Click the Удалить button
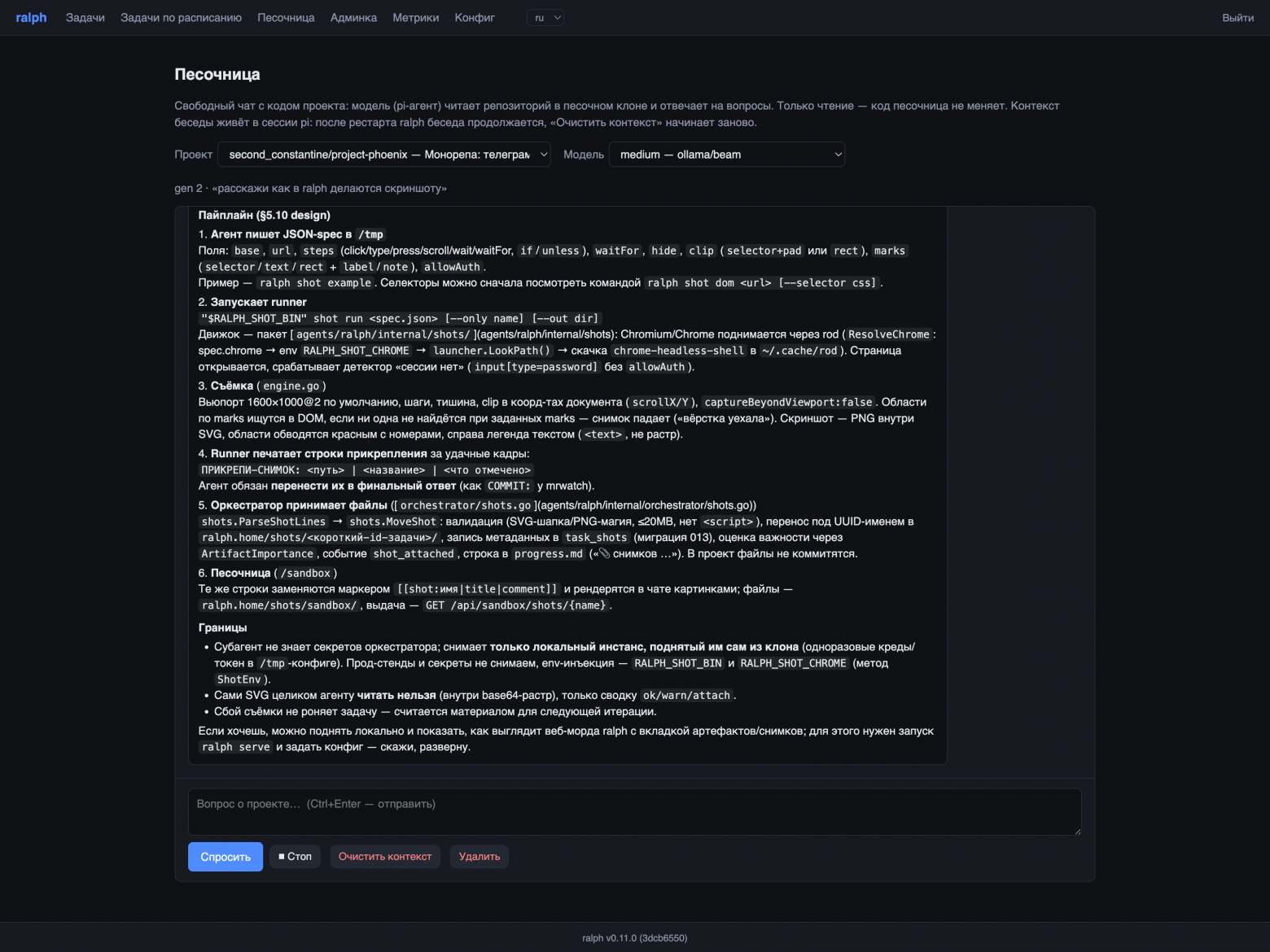 coord(480,857)
